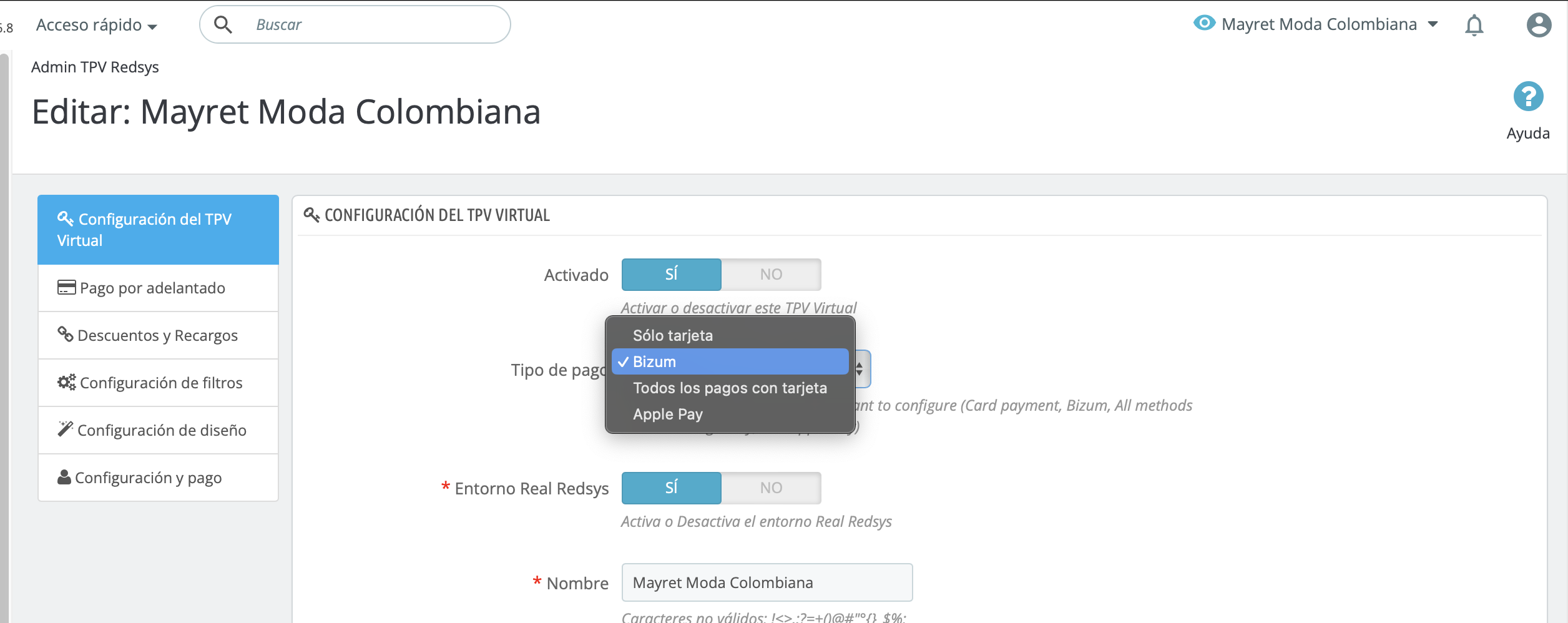Click the 'Nombre' field label

coord(577,583)
